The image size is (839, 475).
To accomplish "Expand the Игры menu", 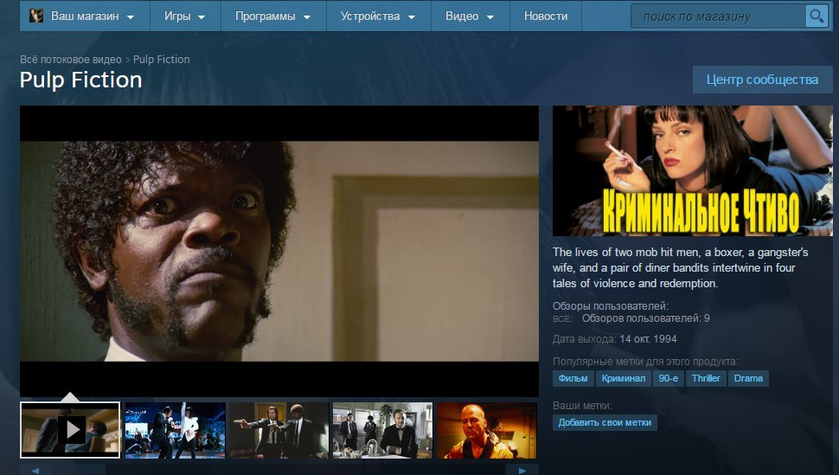I will click(x=185, y=16).
